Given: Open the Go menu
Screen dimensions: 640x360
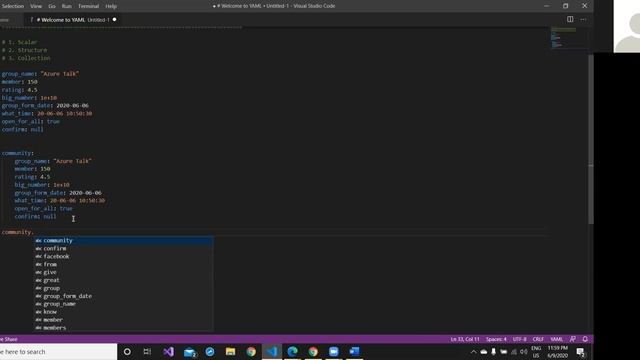Looking at the screenshot, I should [52, 6].
